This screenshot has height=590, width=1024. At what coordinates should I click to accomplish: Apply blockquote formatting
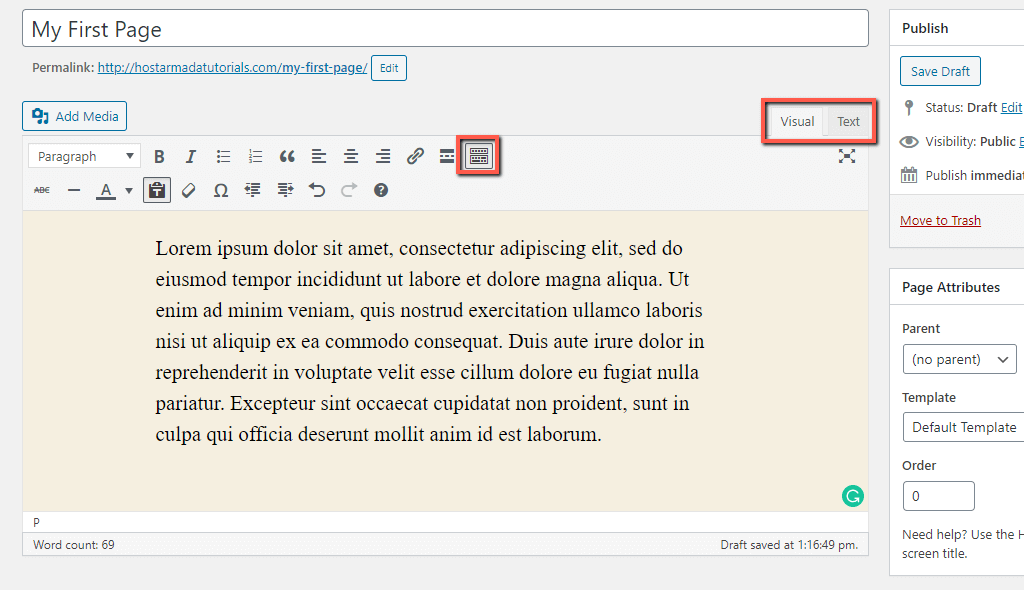click(287, 157)
